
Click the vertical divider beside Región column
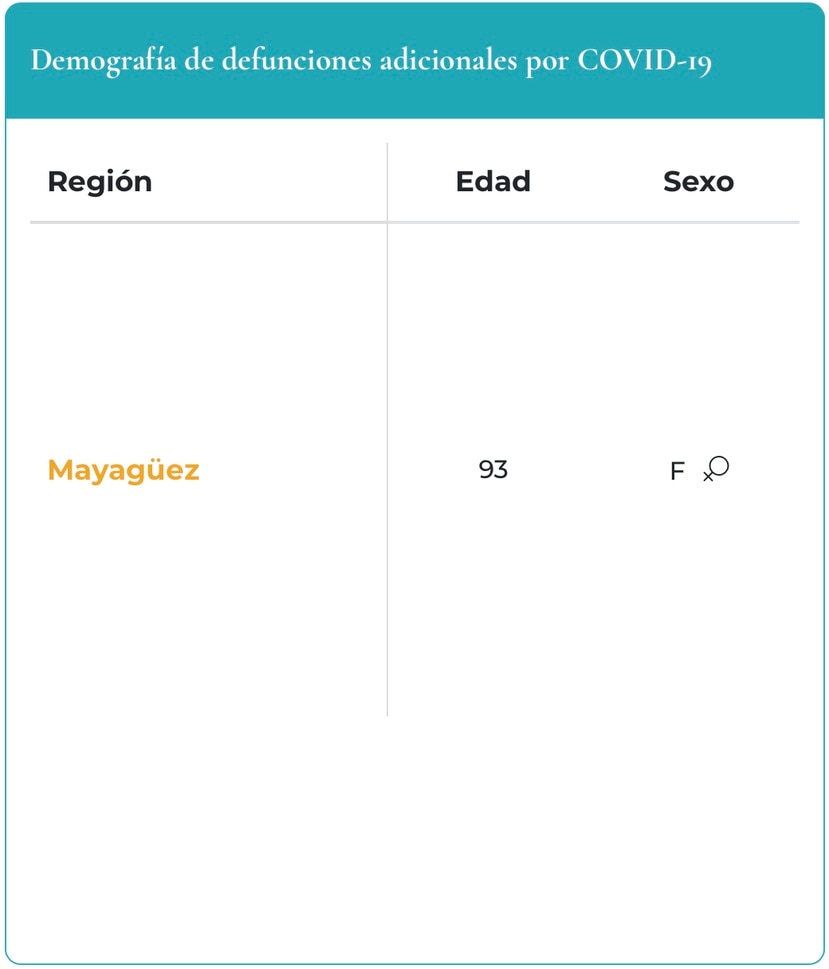(x=387, y=429)
